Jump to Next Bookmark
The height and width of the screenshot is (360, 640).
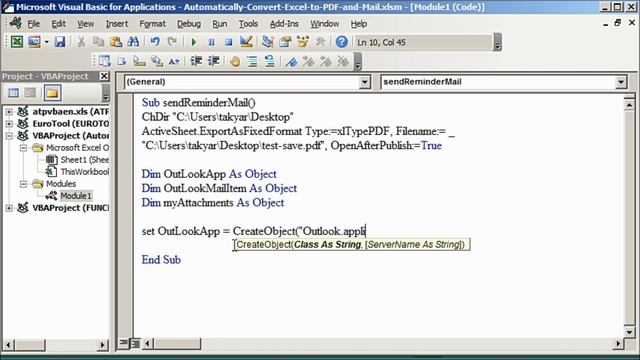[309, 61]
